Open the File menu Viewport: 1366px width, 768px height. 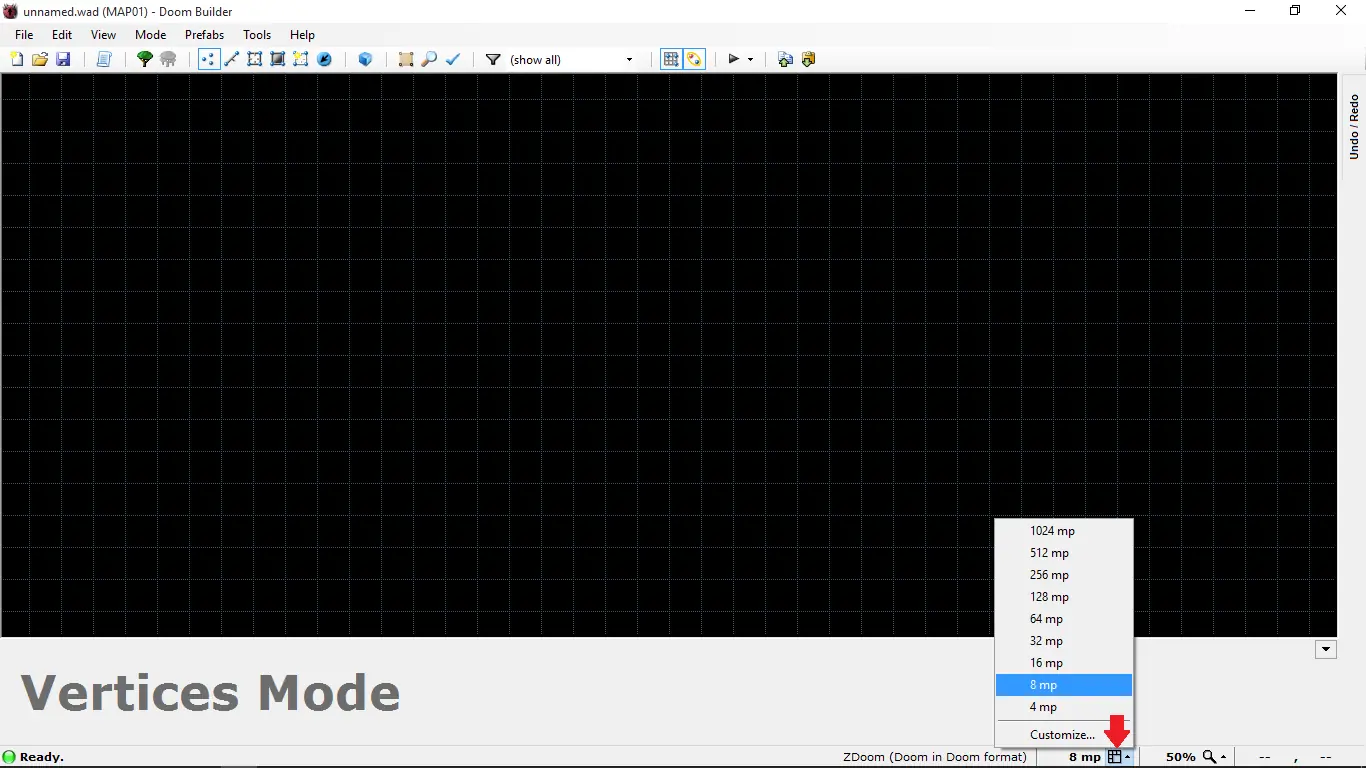coord(24,35)
